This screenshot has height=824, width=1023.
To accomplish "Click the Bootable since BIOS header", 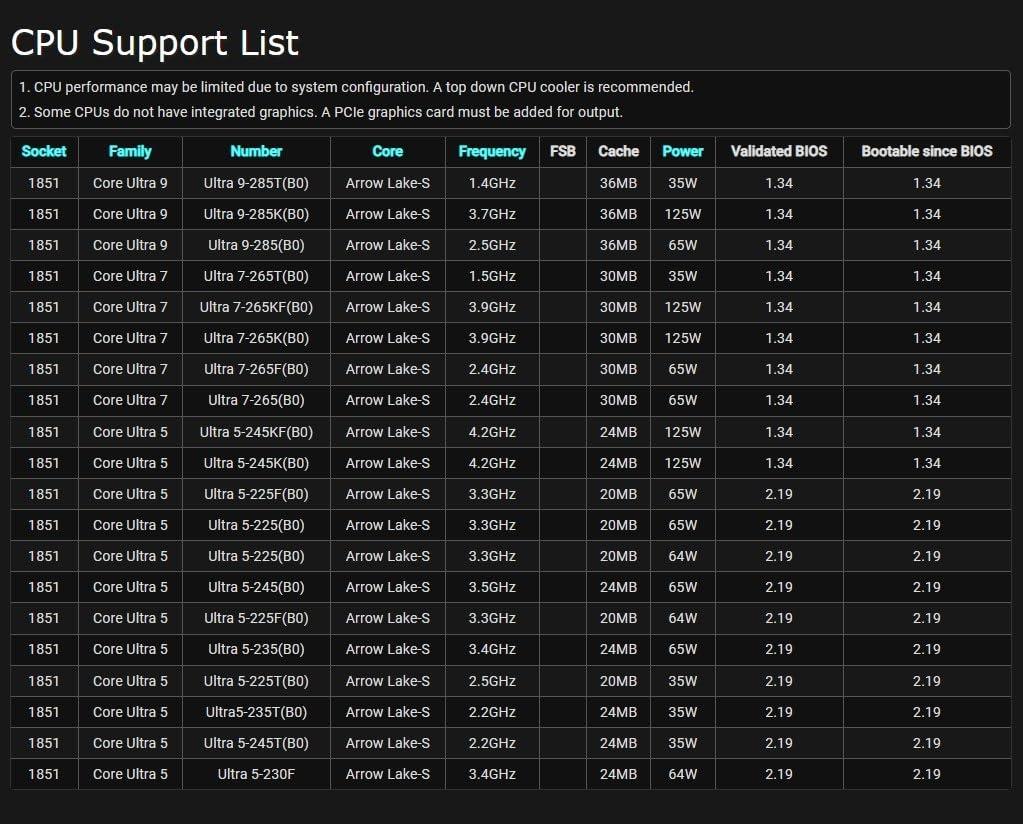I will tap(927, 151).
